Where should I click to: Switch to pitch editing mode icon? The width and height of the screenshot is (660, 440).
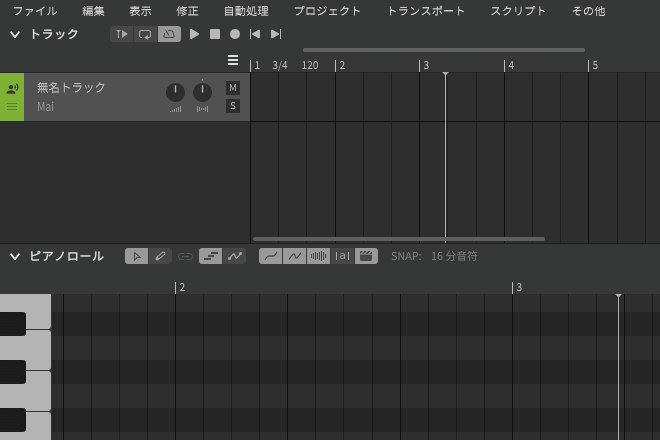234,256
